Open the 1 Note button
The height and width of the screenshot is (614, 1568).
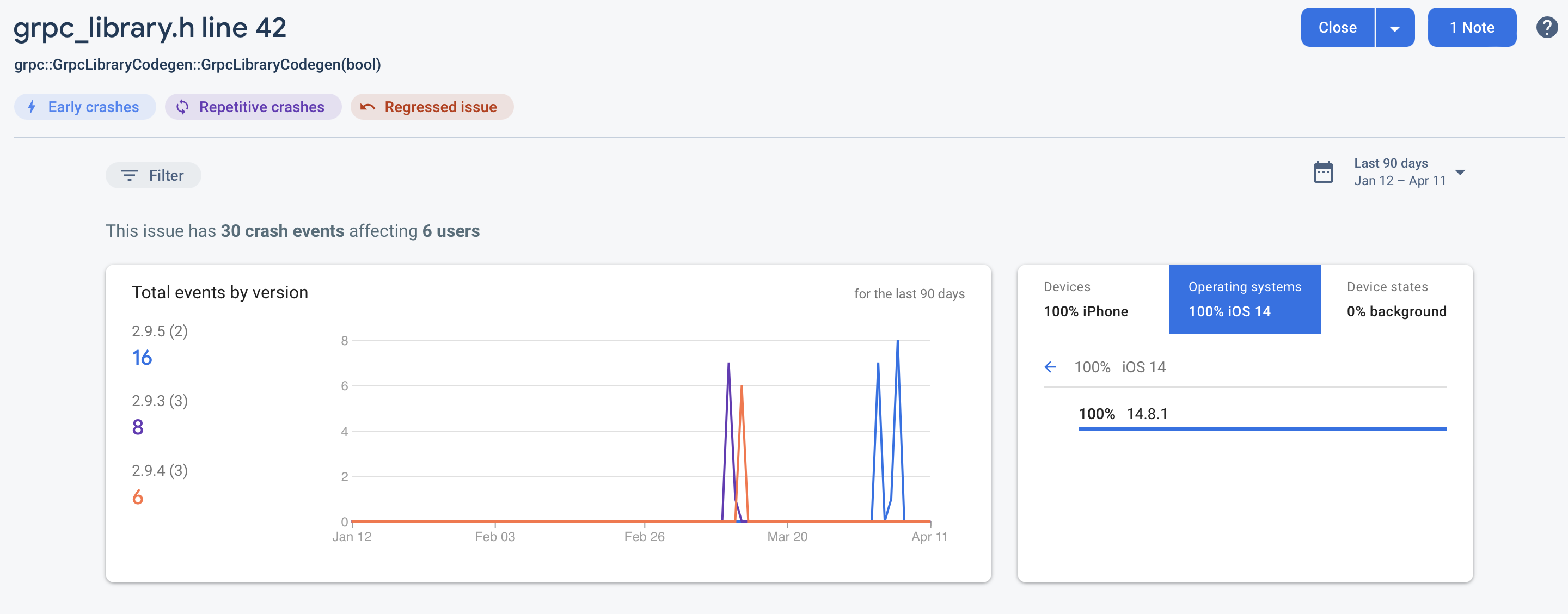[x=1471, y=27]
